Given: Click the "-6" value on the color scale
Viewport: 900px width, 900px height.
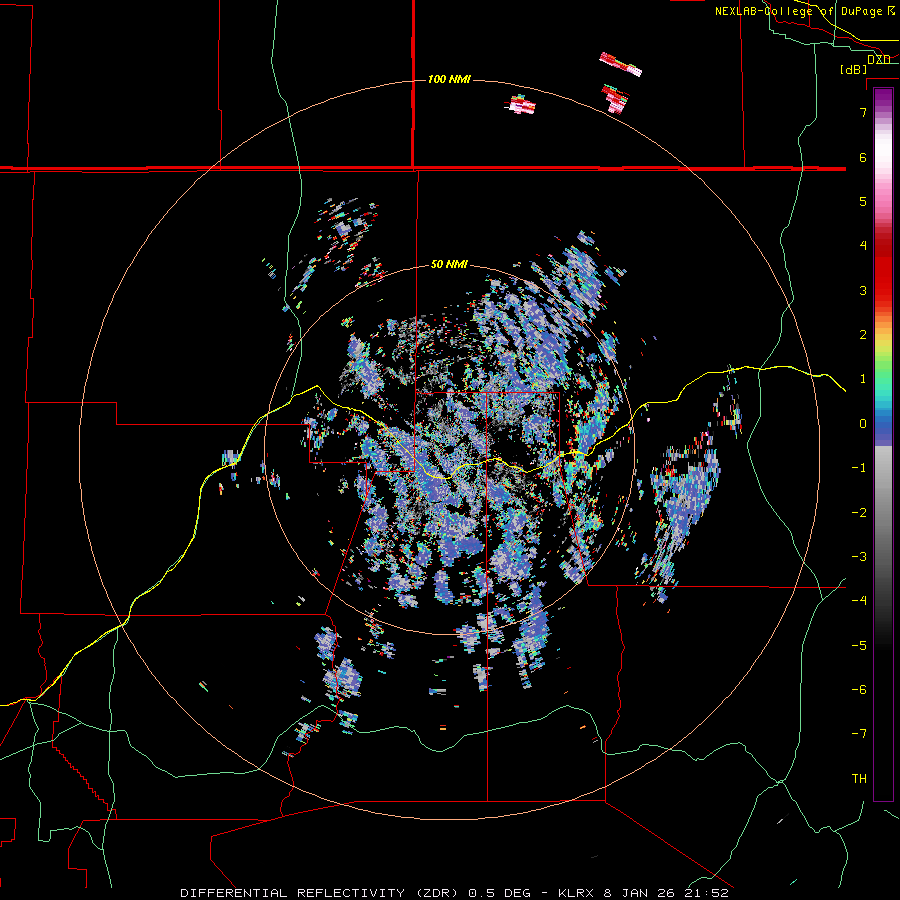Looking at the screenshot, I should click(x=859, y=690).
